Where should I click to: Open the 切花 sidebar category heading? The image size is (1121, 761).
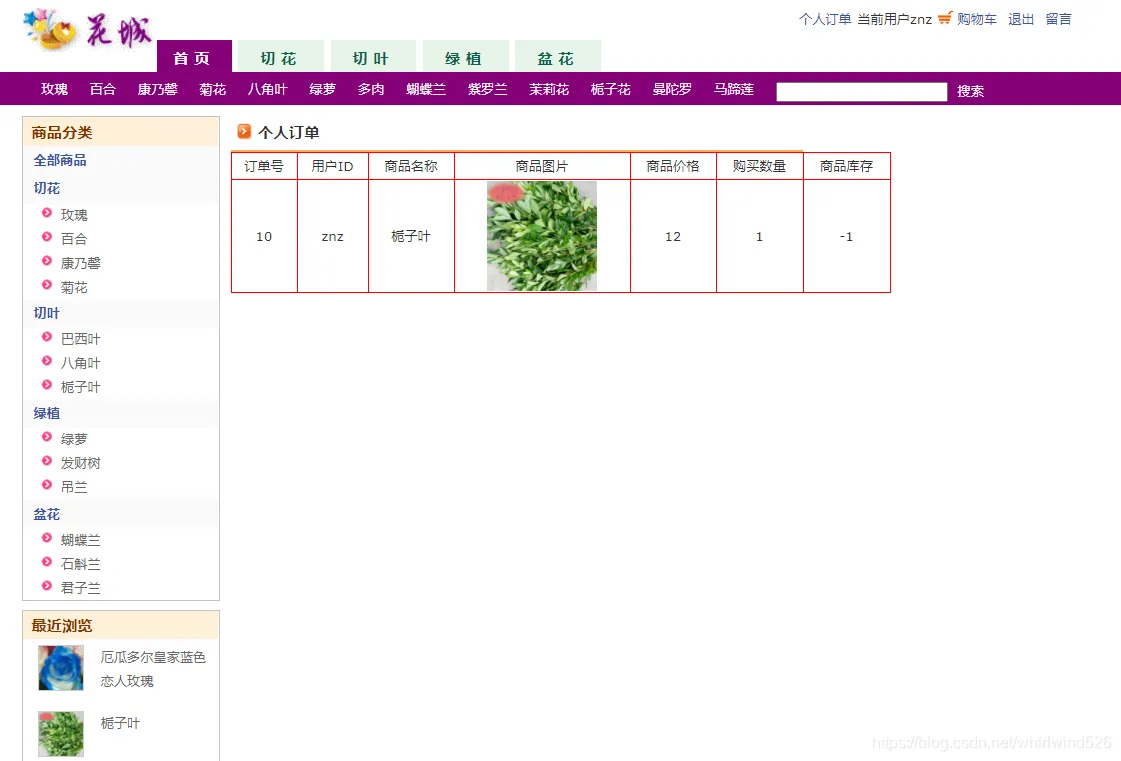click(x=46, y=188)
